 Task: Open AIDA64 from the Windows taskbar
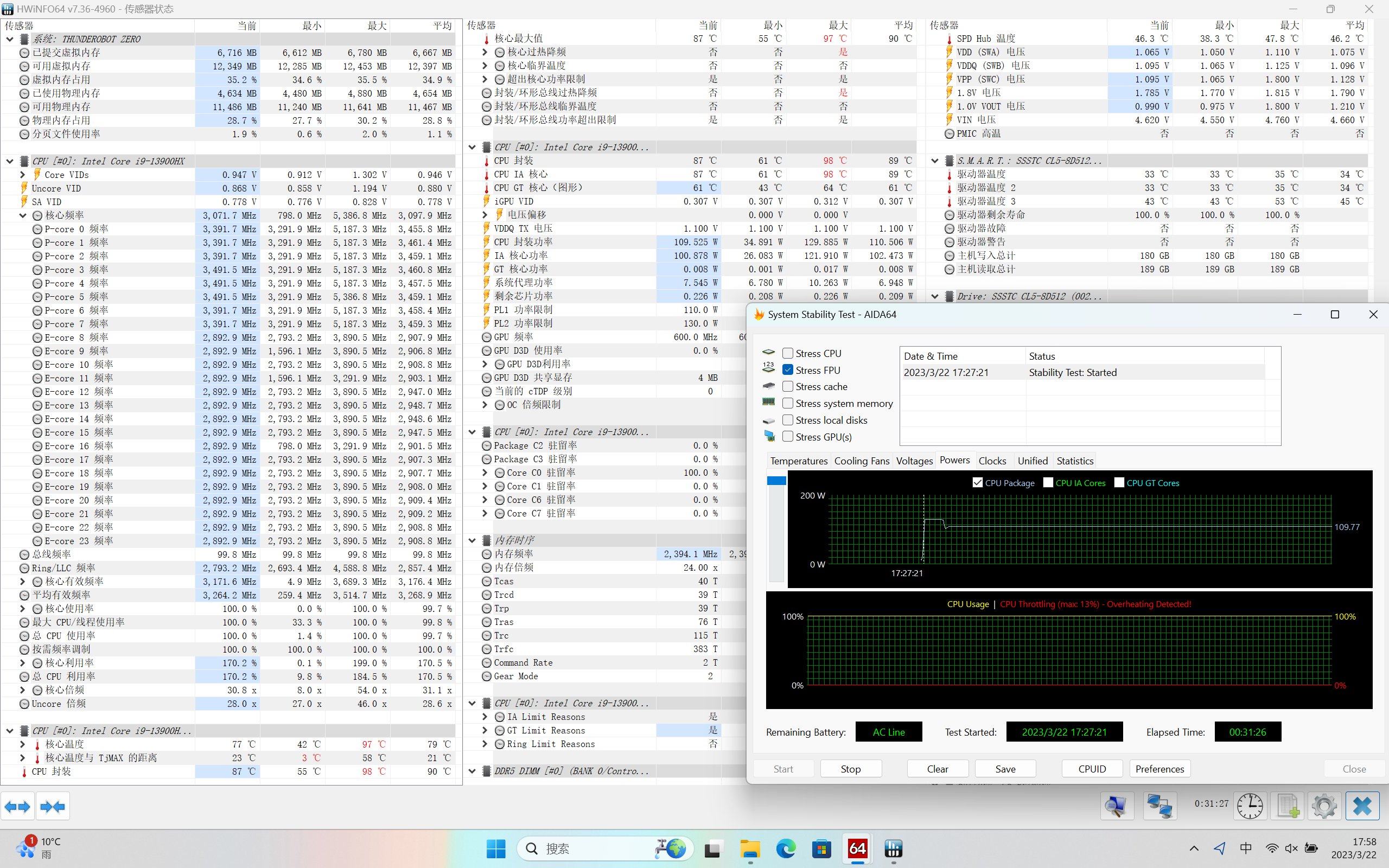click(x=857, y=848)
